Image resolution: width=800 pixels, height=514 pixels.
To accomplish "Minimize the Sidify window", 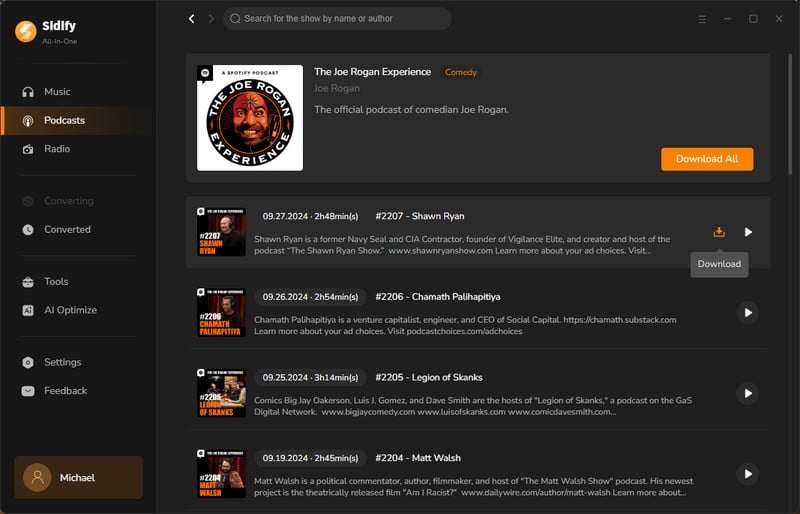I will [728, 19].
